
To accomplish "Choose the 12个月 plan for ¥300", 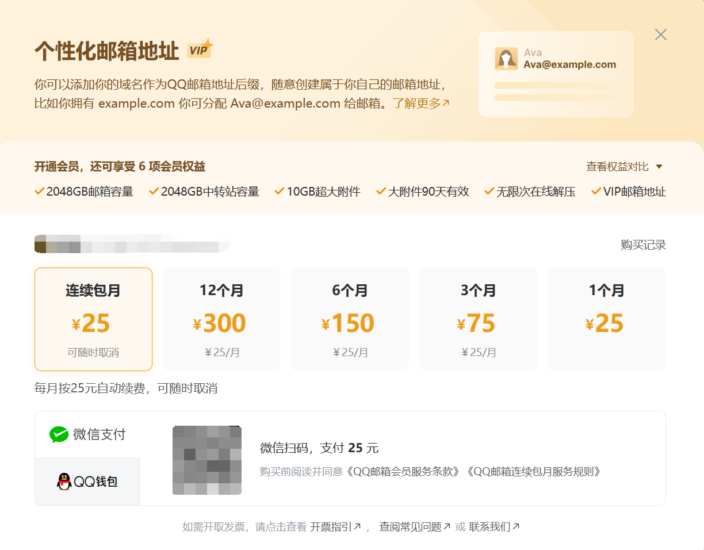I will click(x=221, y=319).
